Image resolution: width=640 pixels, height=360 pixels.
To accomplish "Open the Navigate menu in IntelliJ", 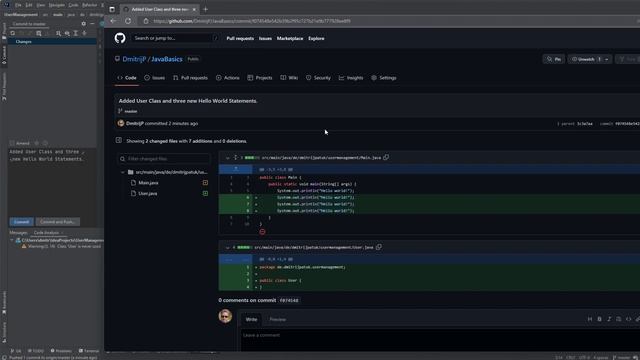I will coord(57,5).
